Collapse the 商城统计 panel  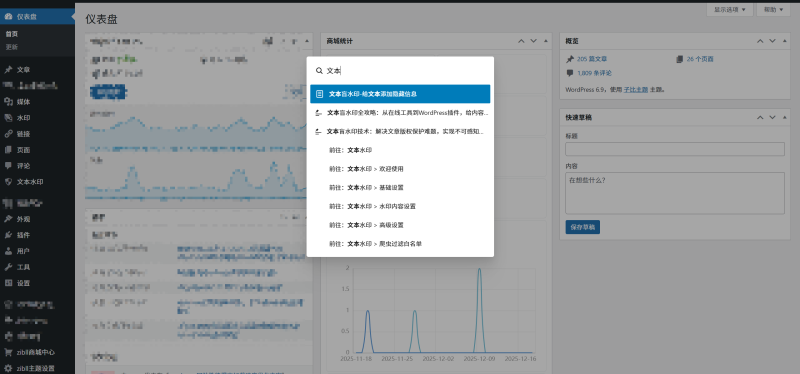tap(546, 41)
